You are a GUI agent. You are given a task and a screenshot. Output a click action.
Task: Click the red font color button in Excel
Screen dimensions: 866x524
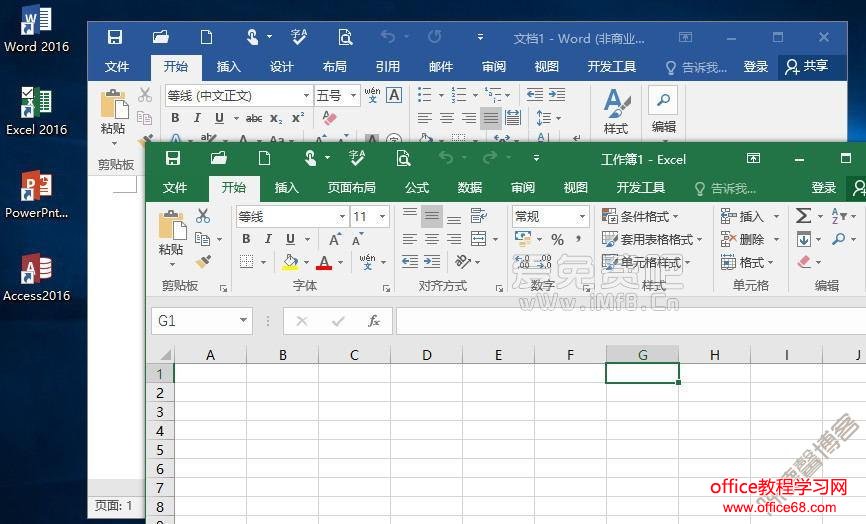pos(324,262)
